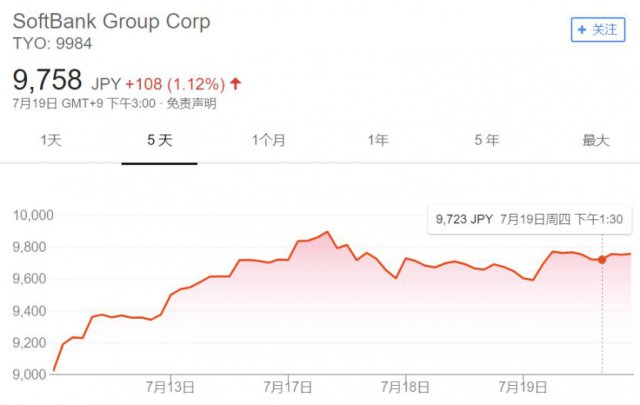Switch to the 1天 tab

click(x=51, y=141)
